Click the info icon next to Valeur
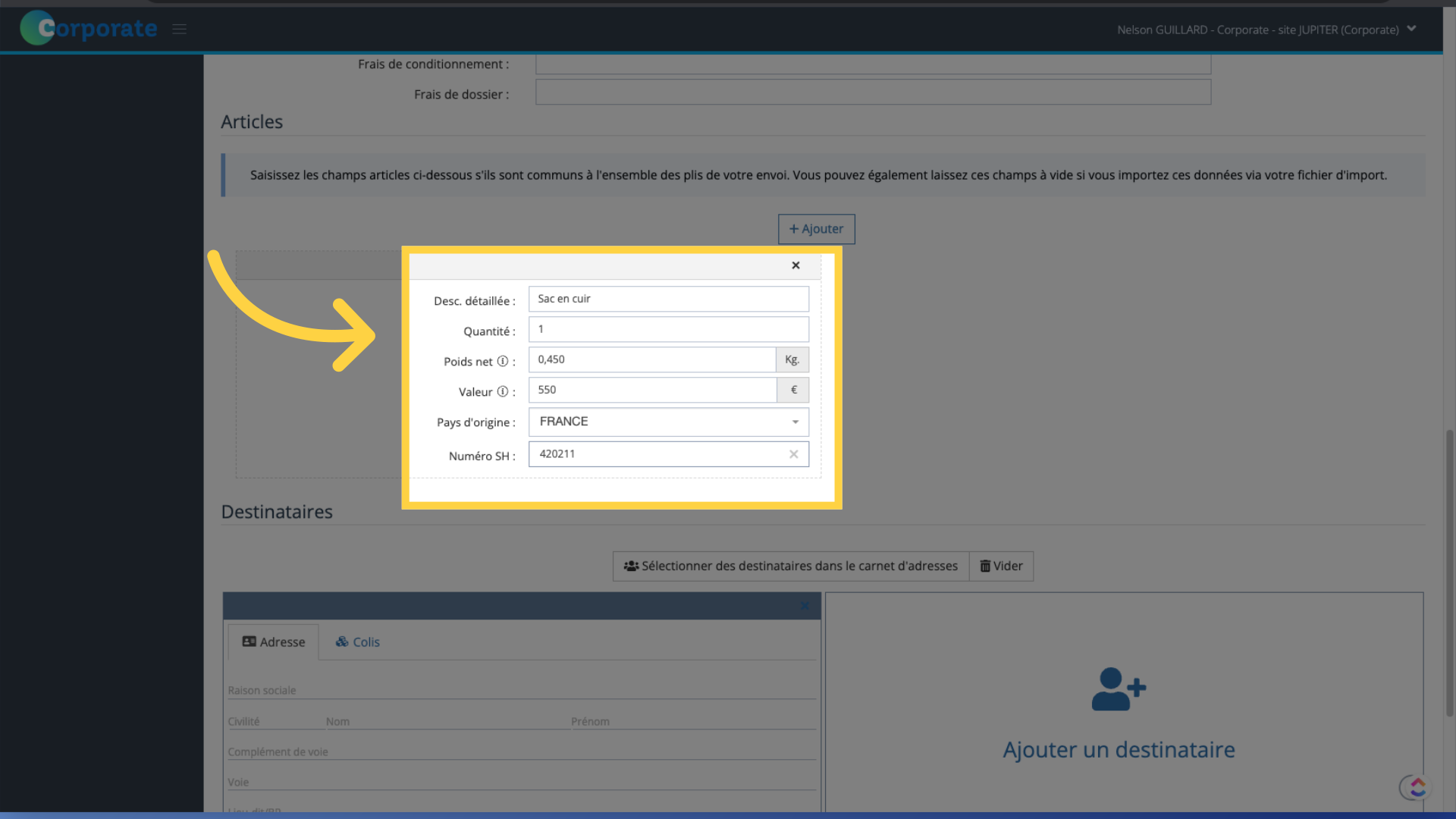Image resolution: width=1456 pixels, height=819 pixels. pyautogui.click(x=501, y=390)
